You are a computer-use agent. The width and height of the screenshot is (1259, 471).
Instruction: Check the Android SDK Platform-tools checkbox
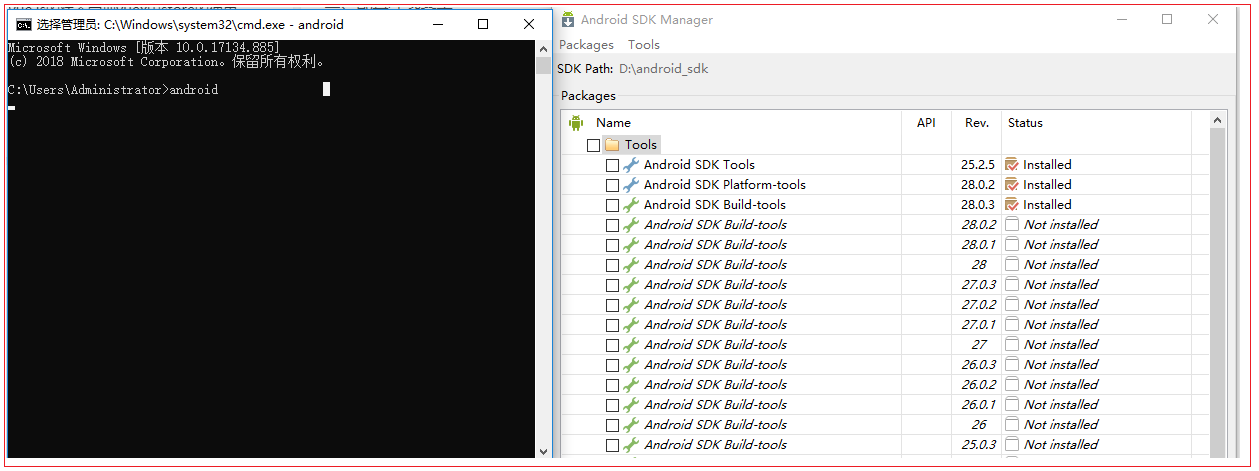pos(612,185)
